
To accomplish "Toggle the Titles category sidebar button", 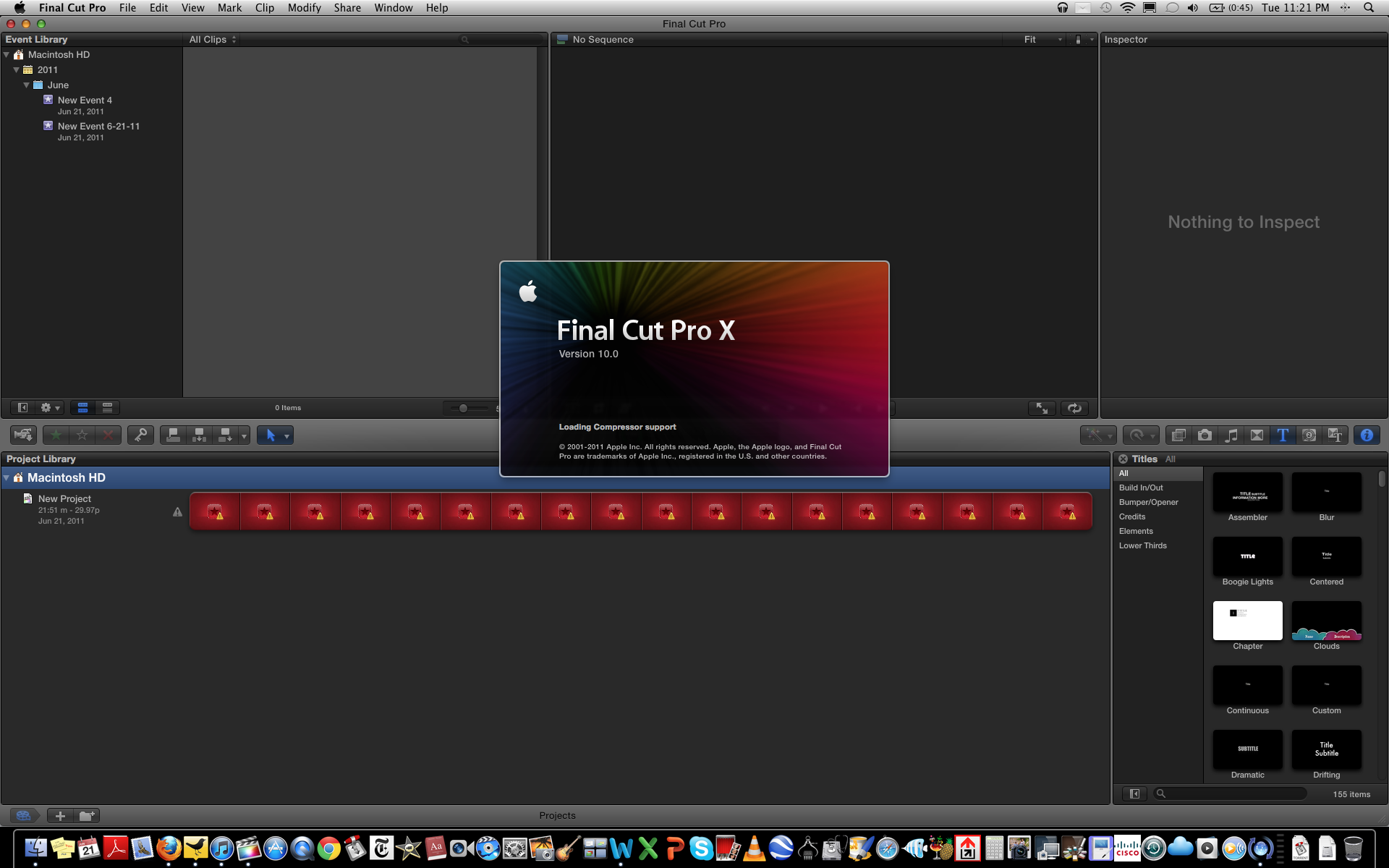I will click(x=1134, y=793).
